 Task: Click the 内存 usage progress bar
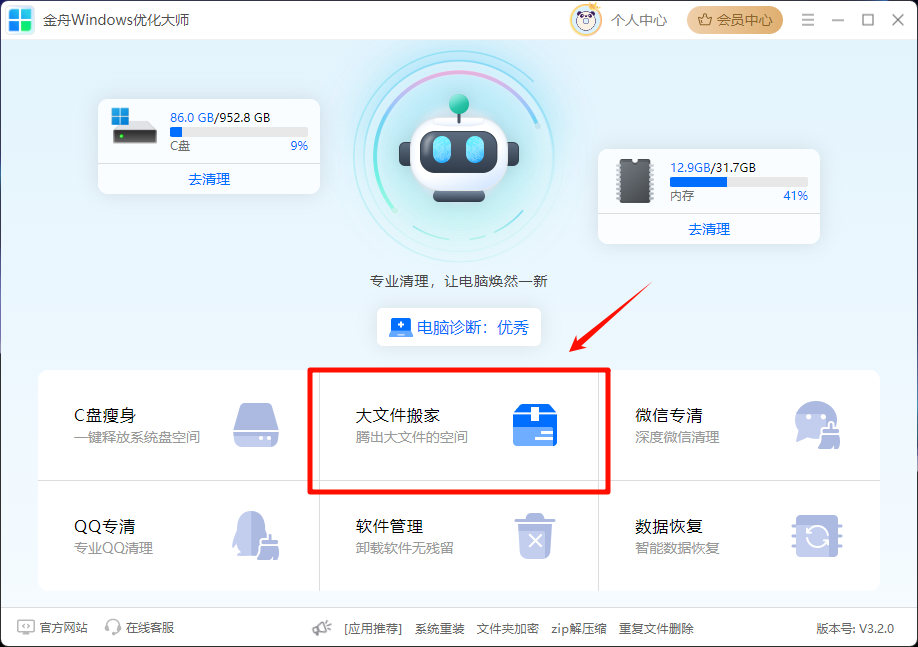pos(739,182)
